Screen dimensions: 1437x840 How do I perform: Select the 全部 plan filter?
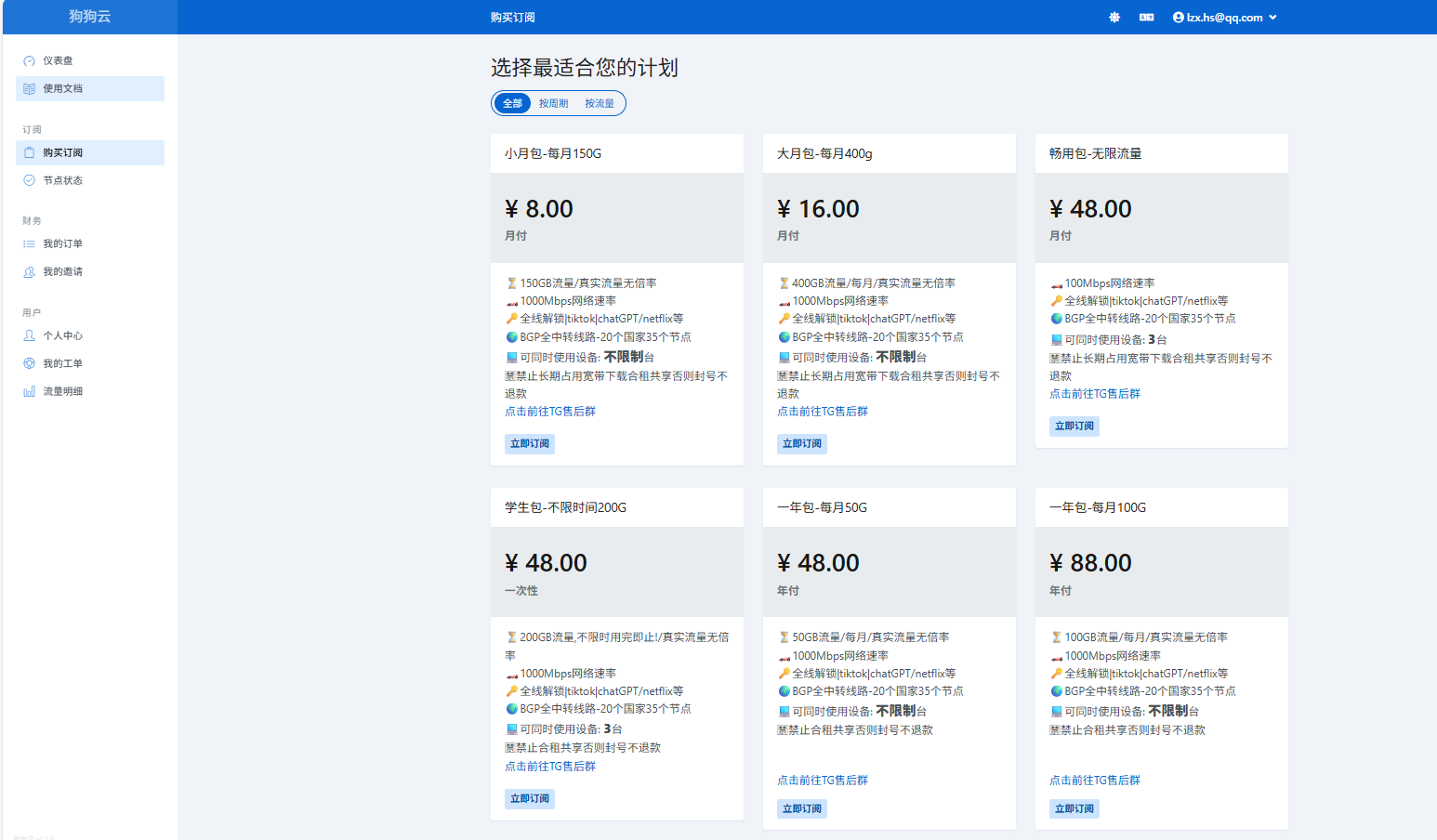[512, 104]
